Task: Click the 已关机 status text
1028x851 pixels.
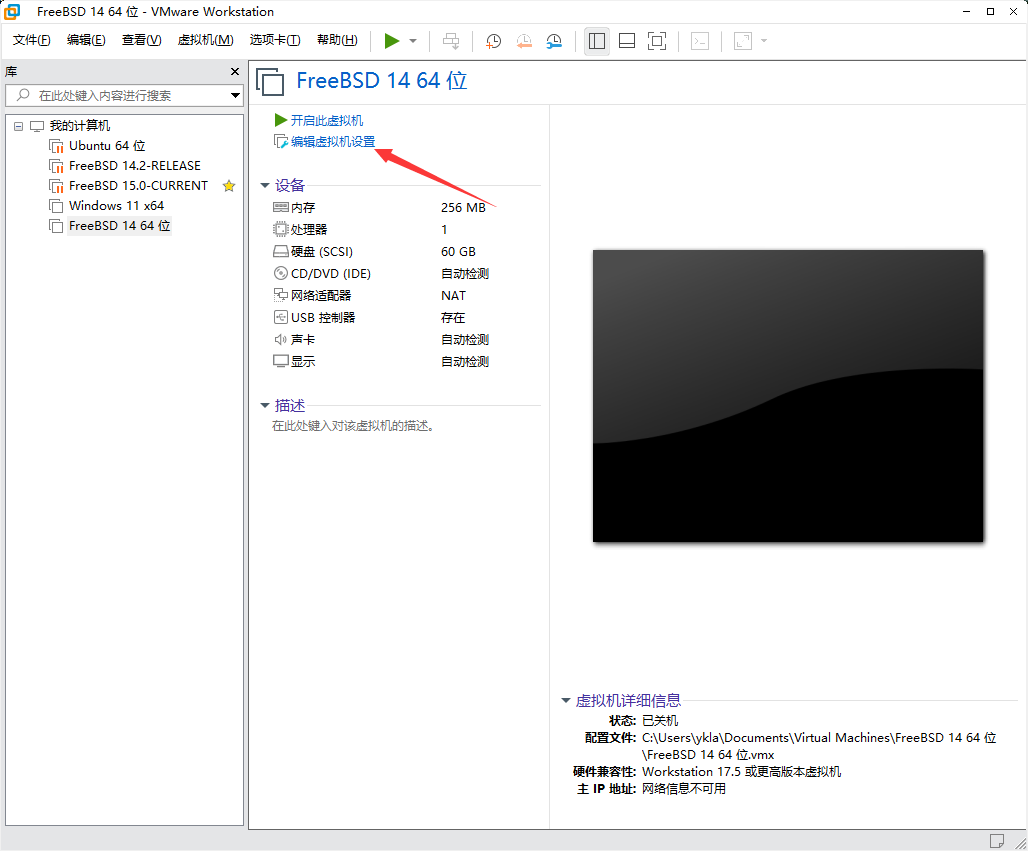Action: [660, 721]
